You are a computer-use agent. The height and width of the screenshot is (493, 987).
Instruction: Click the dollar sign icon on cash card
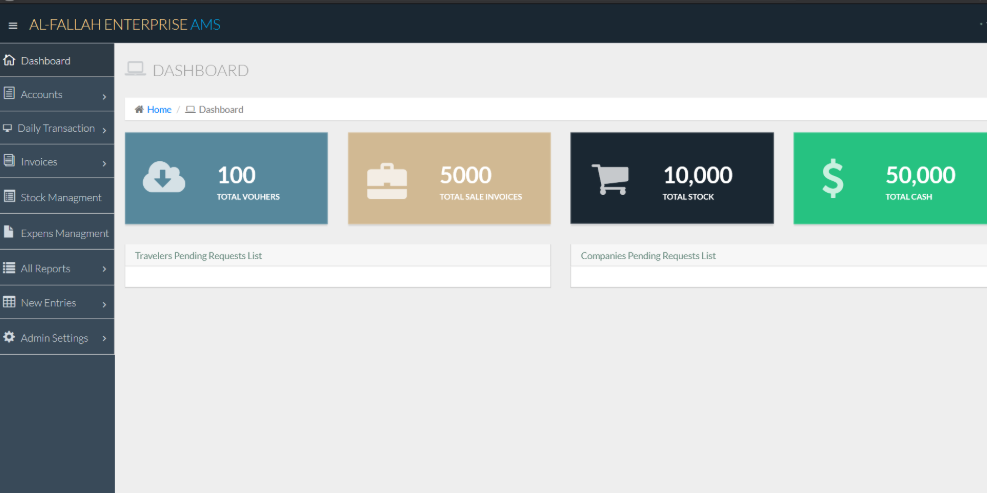(x=832, y=179)
